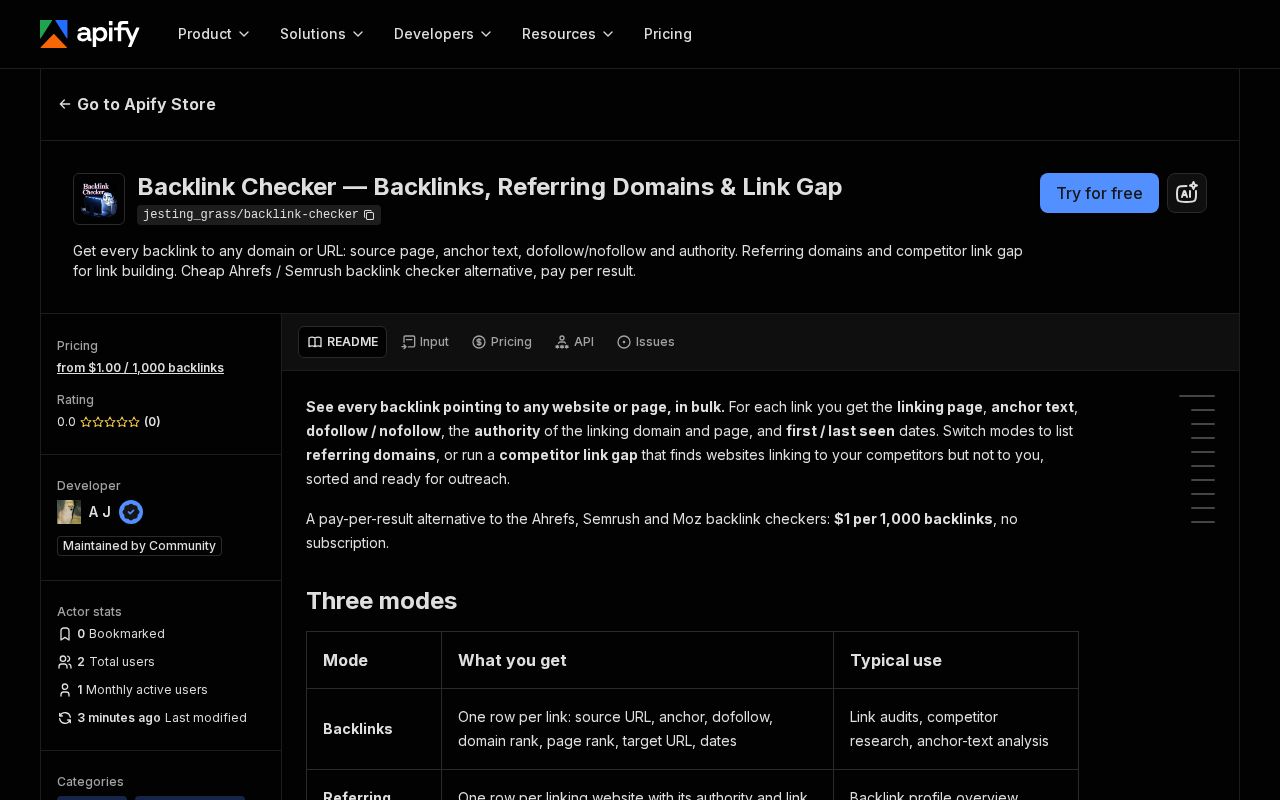Screen dimensions: 1280x800
Task: Open the from $1.00 / 1,000 backlinks link
Action: point(140,368)
